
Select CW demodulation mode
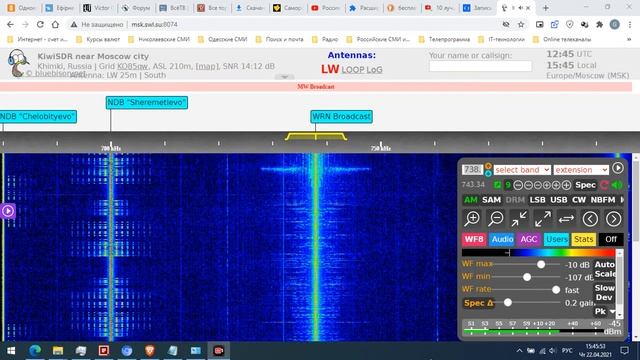click(x=579, y=200)
